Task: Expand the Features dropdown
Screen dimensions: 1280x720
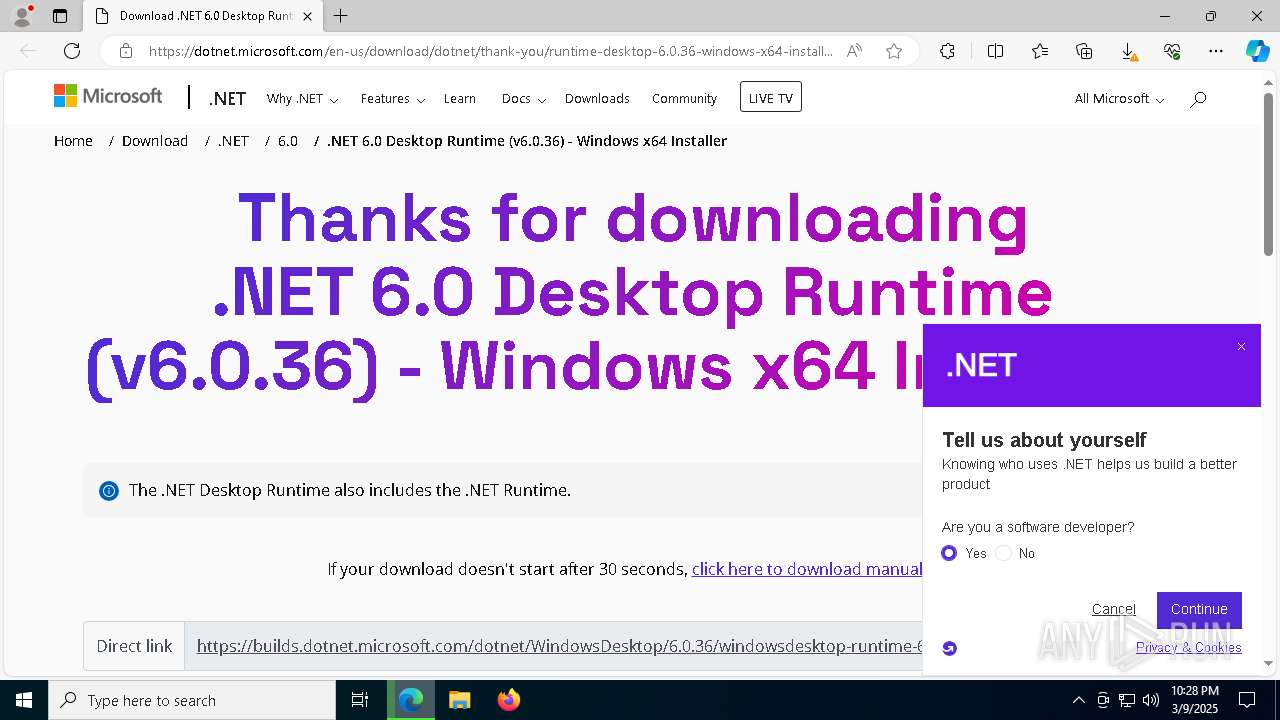Action: click(393, 98)
